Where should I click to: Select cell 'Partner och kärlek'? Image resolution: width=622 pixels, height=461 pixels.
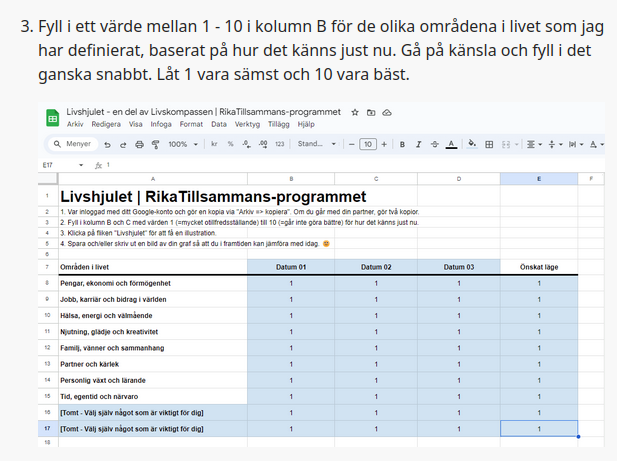click(x=153, y=364)
